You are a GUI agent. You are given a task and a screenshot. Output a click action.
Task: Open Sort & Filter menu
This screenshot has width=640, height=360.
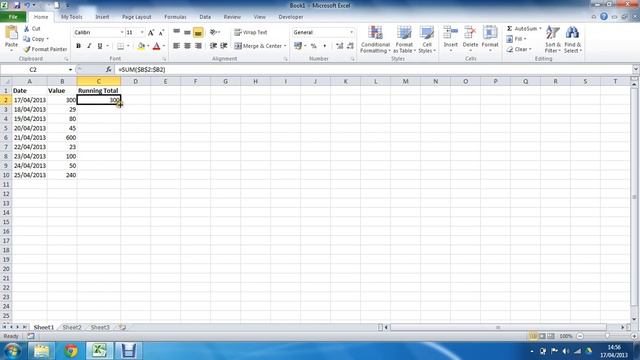tap(553, 39)
